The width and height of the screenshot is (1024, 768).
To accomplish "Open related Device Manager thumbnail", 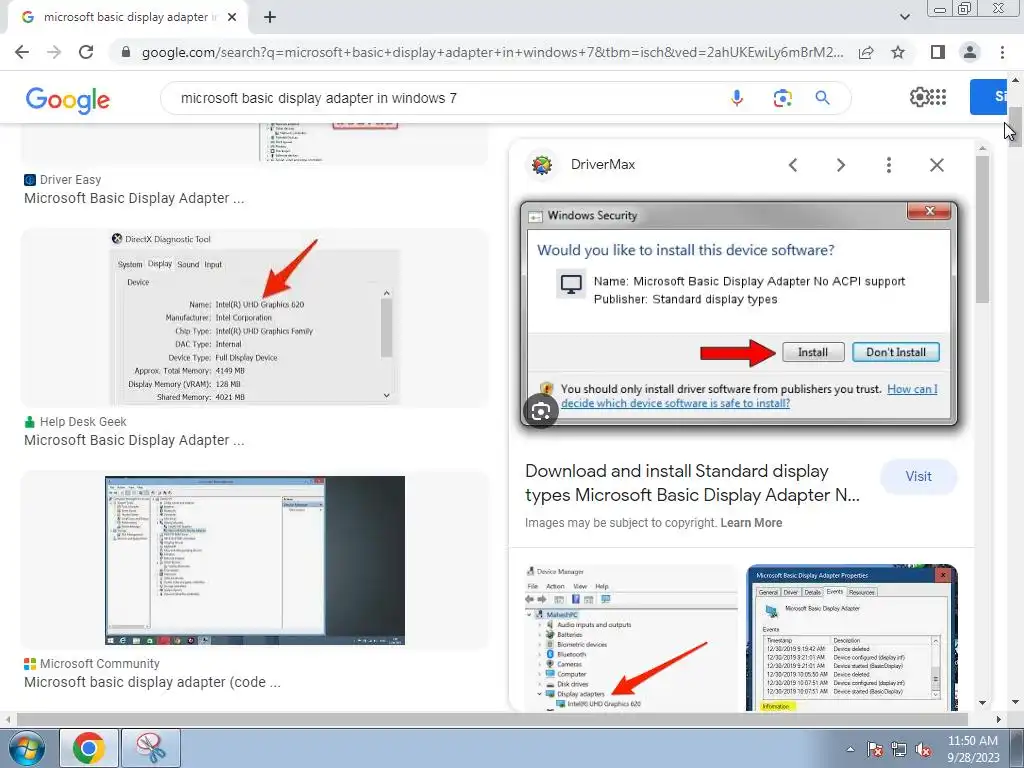I will (x=630, y=637).
